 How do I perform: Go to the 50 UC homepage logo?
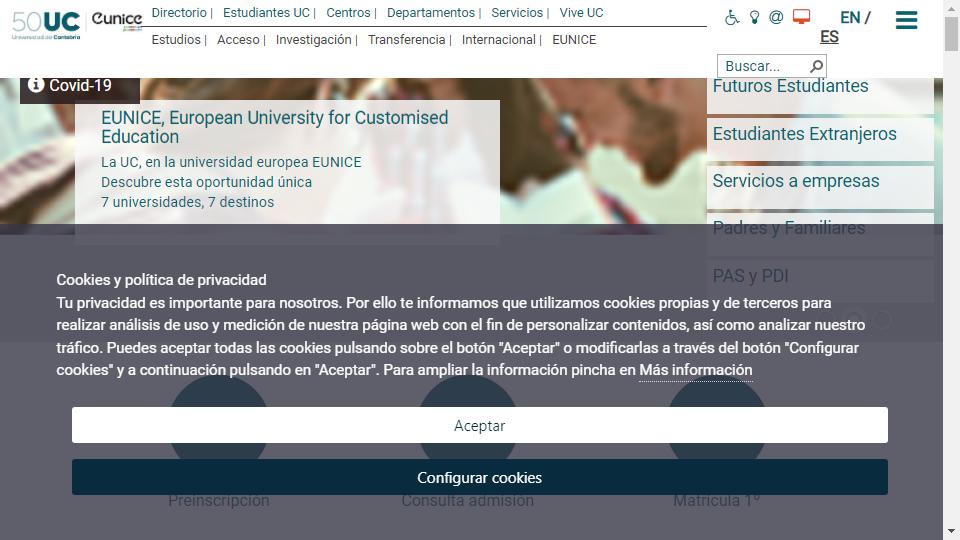pos(46,24)
